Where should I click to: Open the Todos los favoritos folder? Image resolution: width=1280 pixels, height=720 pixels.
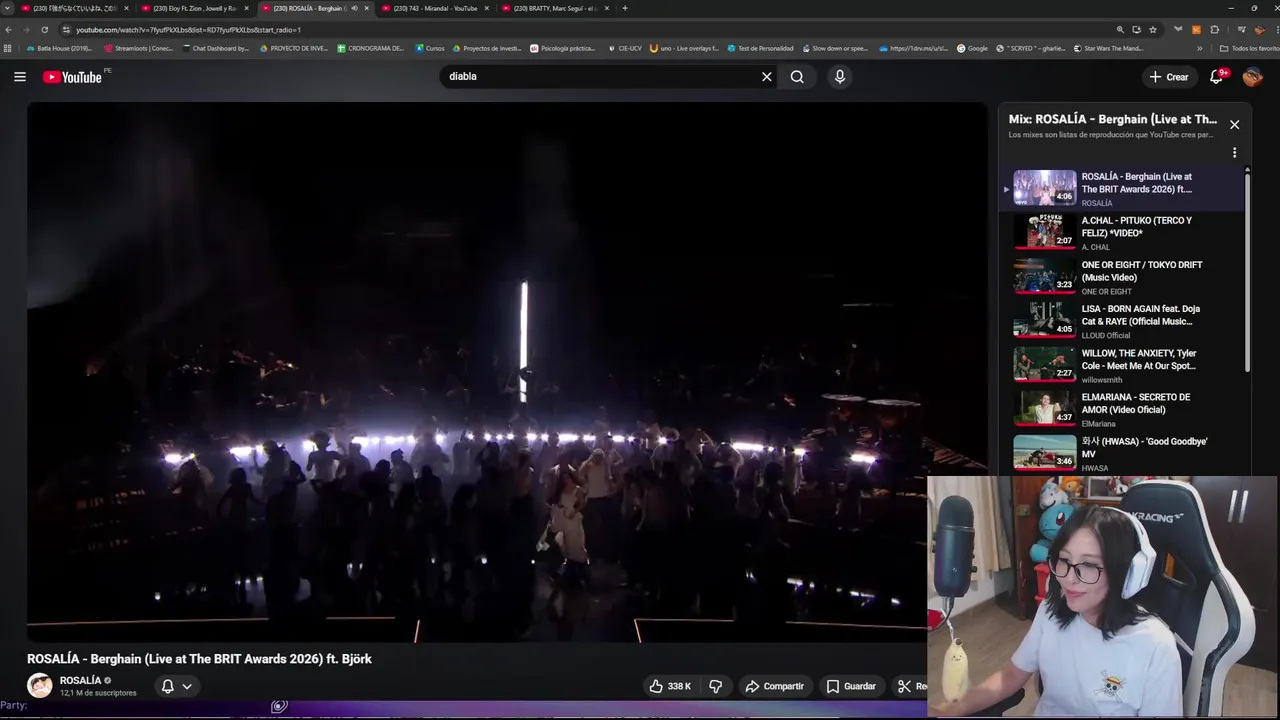point(1249,48)
